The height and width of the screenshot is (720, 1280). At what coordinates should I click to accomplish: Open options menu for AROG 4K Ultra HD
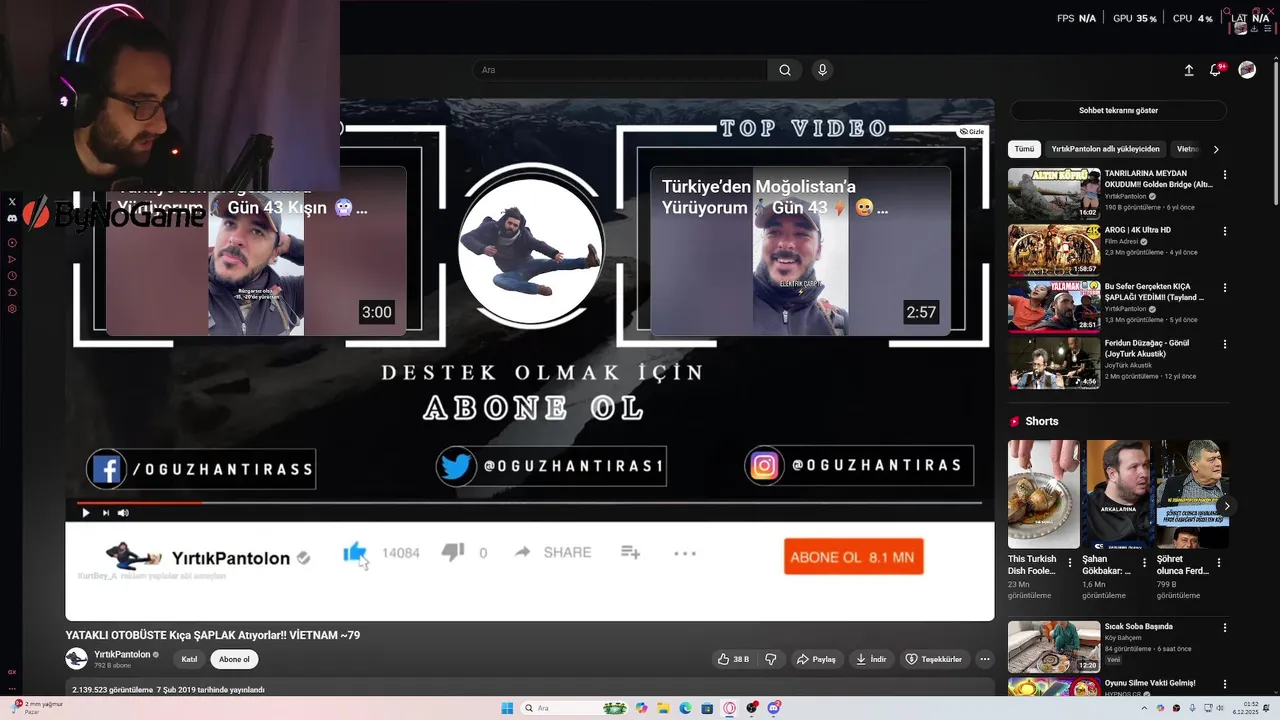tap(1225, 232)
